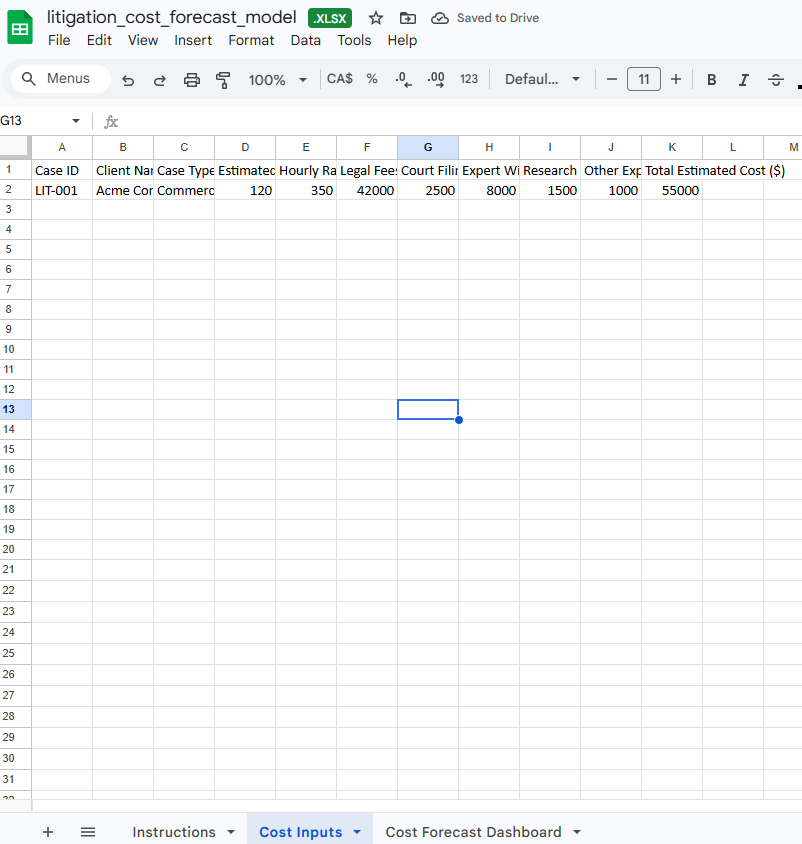Click the redo arrow icon
This screenshot has width=802, height=844.
[x=160, y=80]
